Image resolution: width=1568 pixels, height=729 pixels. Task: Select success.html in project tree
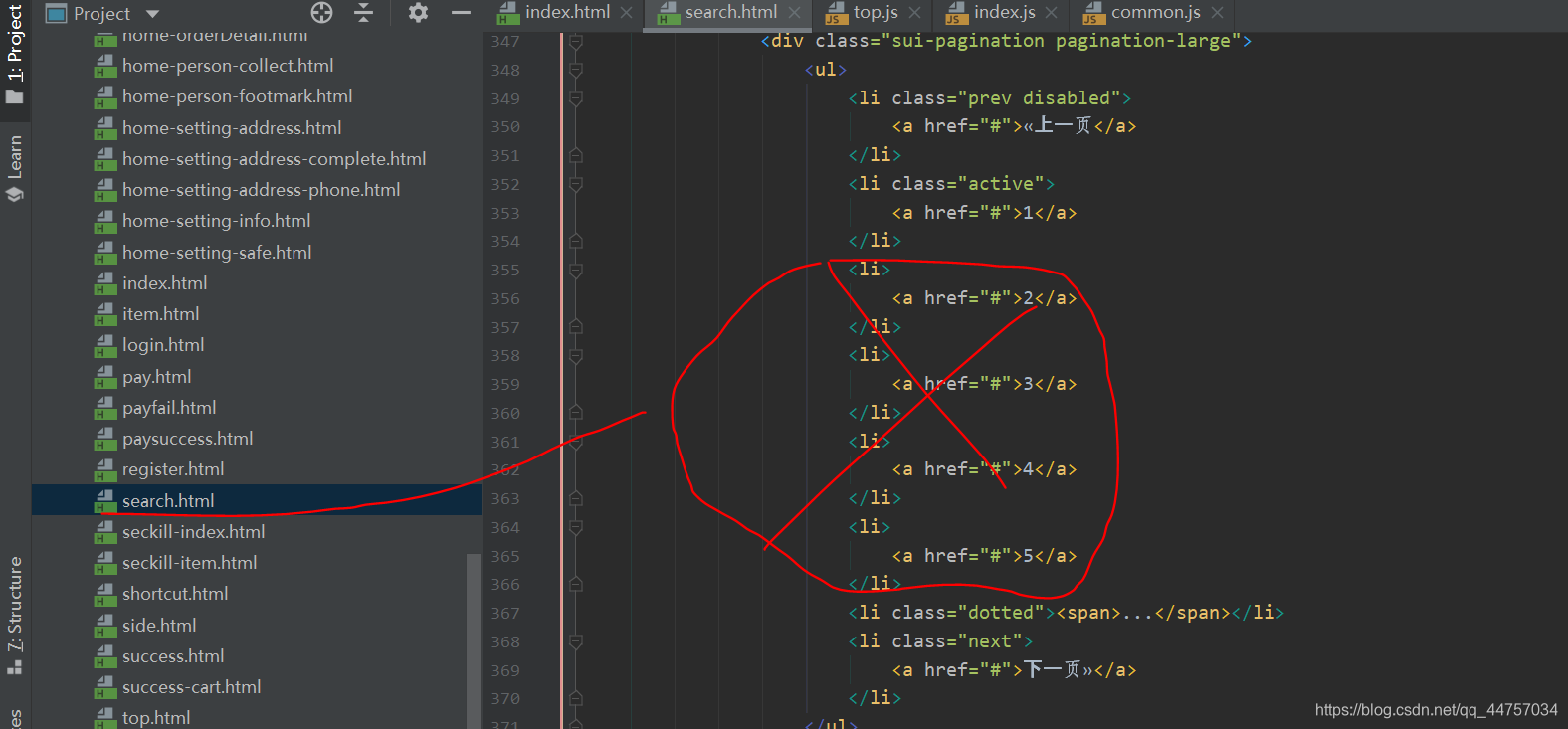[x=173, y=656]
